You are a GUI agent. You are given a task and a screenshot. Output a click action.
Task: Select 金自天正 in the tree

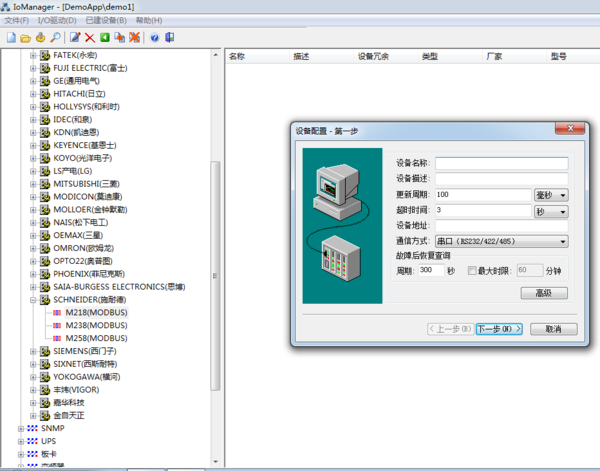(x=69, y=416)
